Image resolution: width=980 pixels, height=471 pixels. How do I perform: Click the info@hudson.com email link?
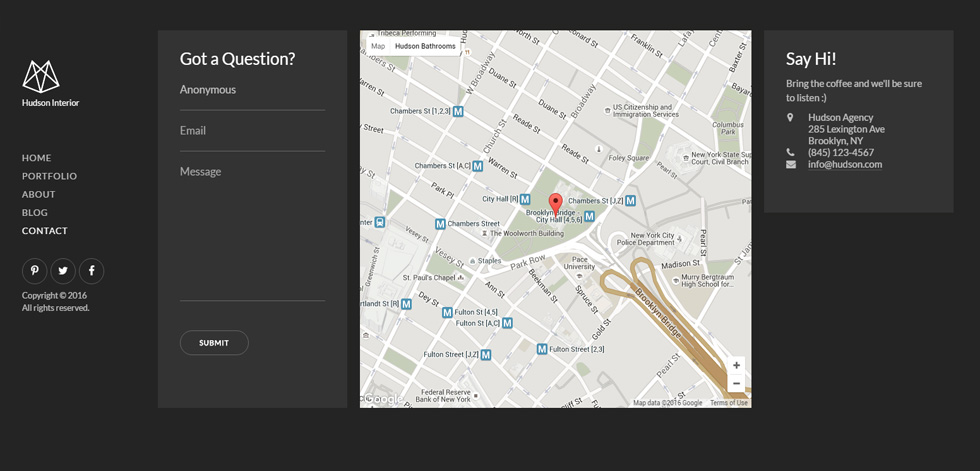(845, 164)
